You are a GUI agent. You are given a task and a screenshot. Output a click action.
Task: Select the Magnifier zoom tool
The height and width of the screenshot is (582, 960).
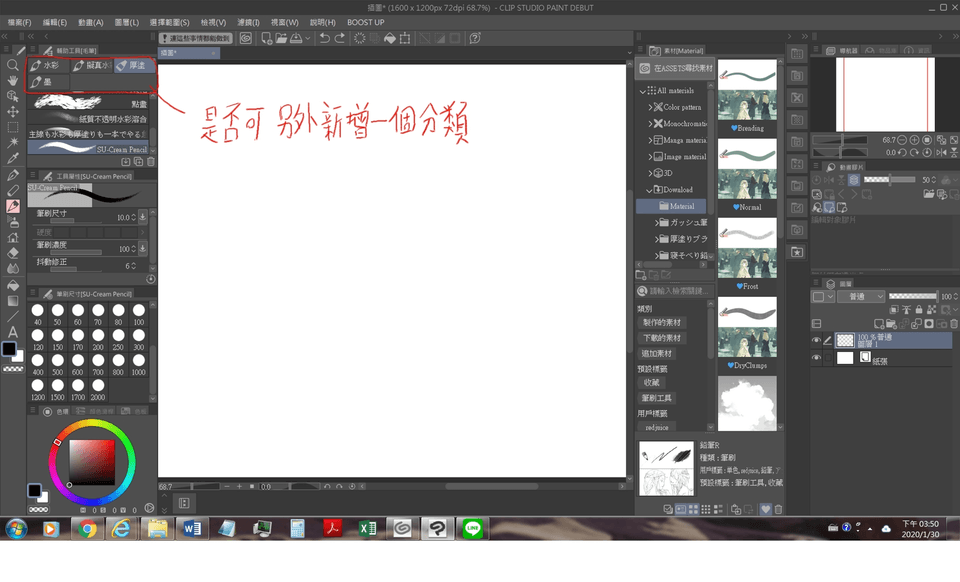click(x=12, y=64)
